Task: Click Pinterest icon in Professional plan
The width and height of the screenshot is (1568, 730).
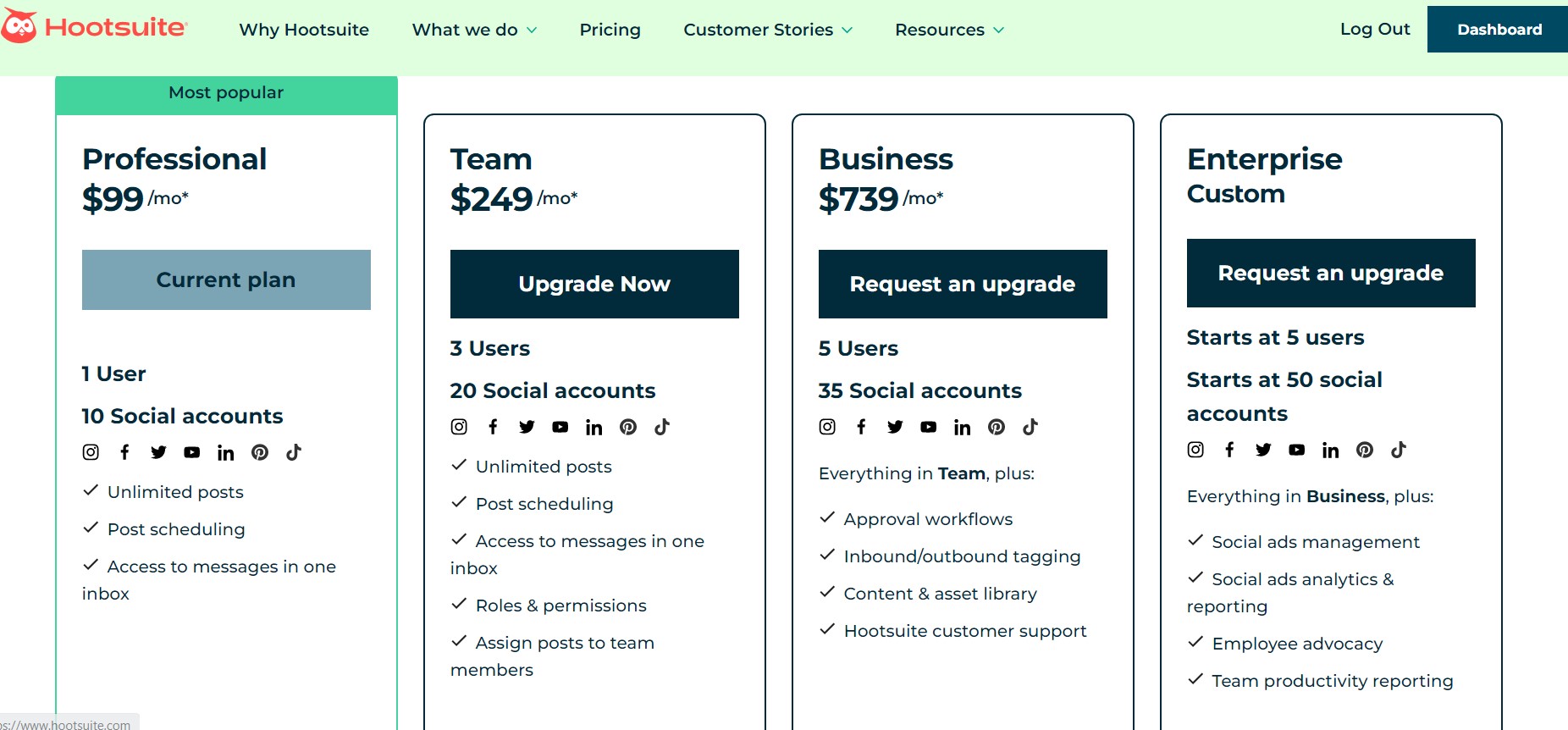Action: [260, 452]
